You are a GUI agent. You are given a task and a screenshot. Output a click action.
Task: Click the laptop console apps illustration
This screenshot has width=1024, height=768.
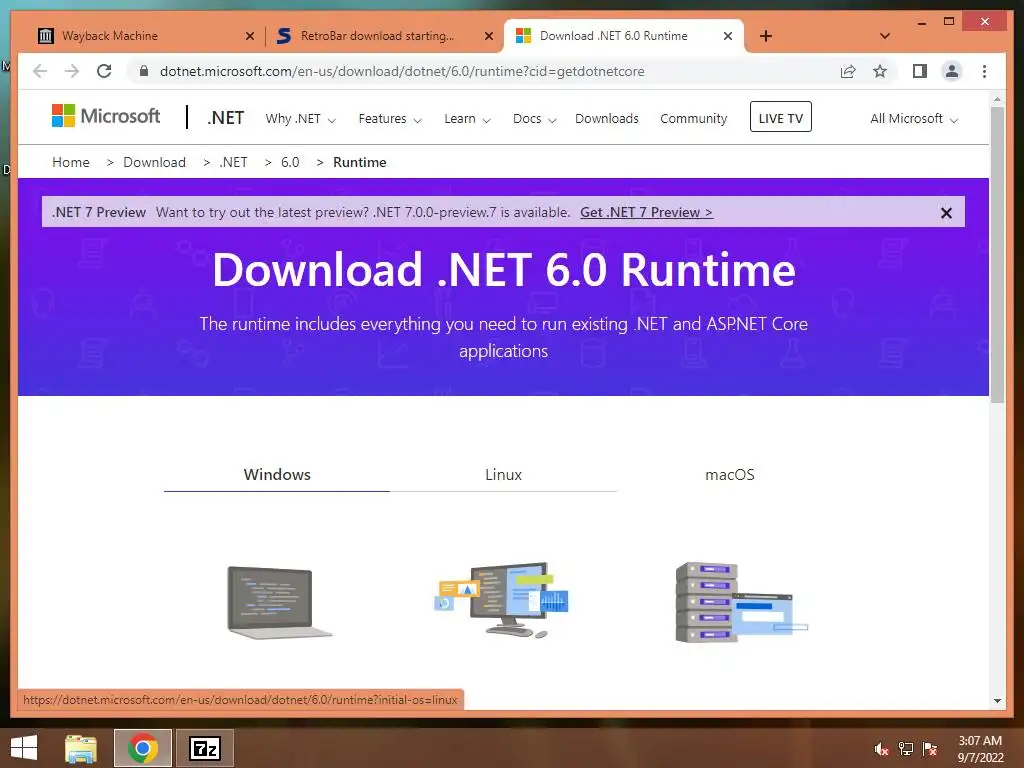pos(279,602)
